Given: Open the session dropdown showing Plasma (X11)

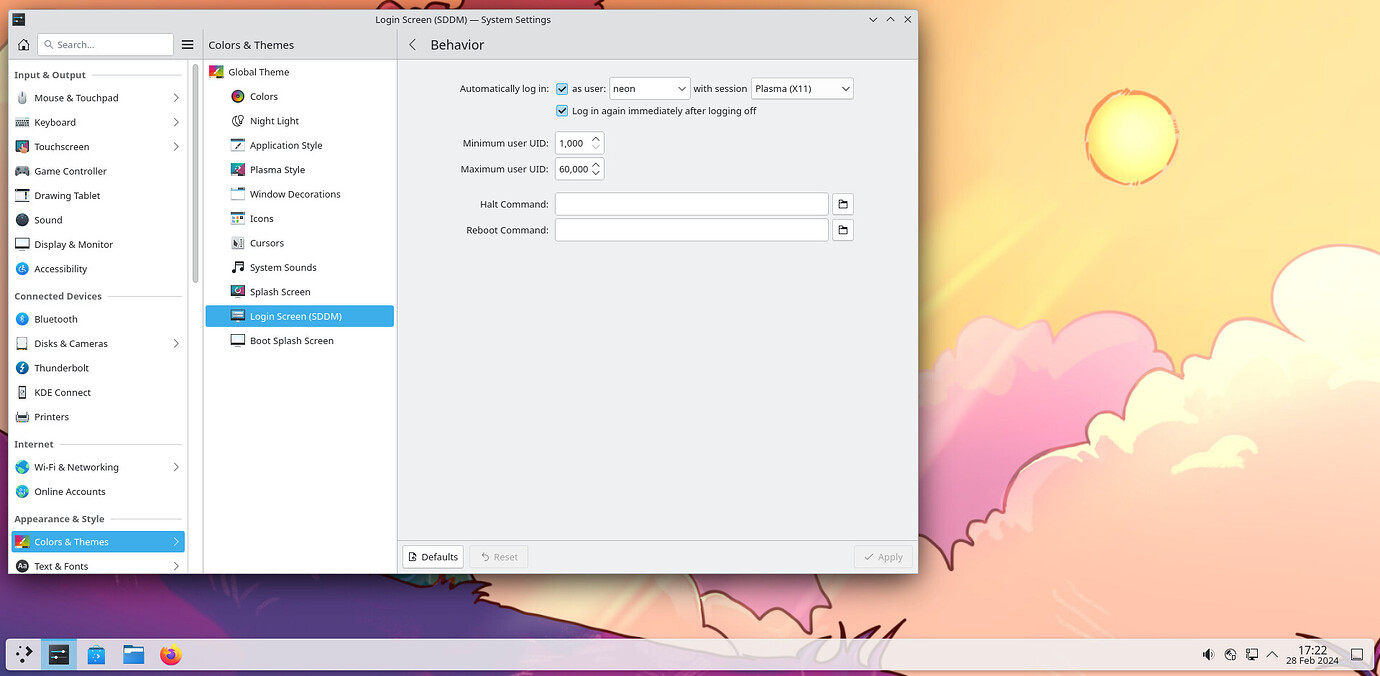Looking at the screenshot, I should coord(802,88).
